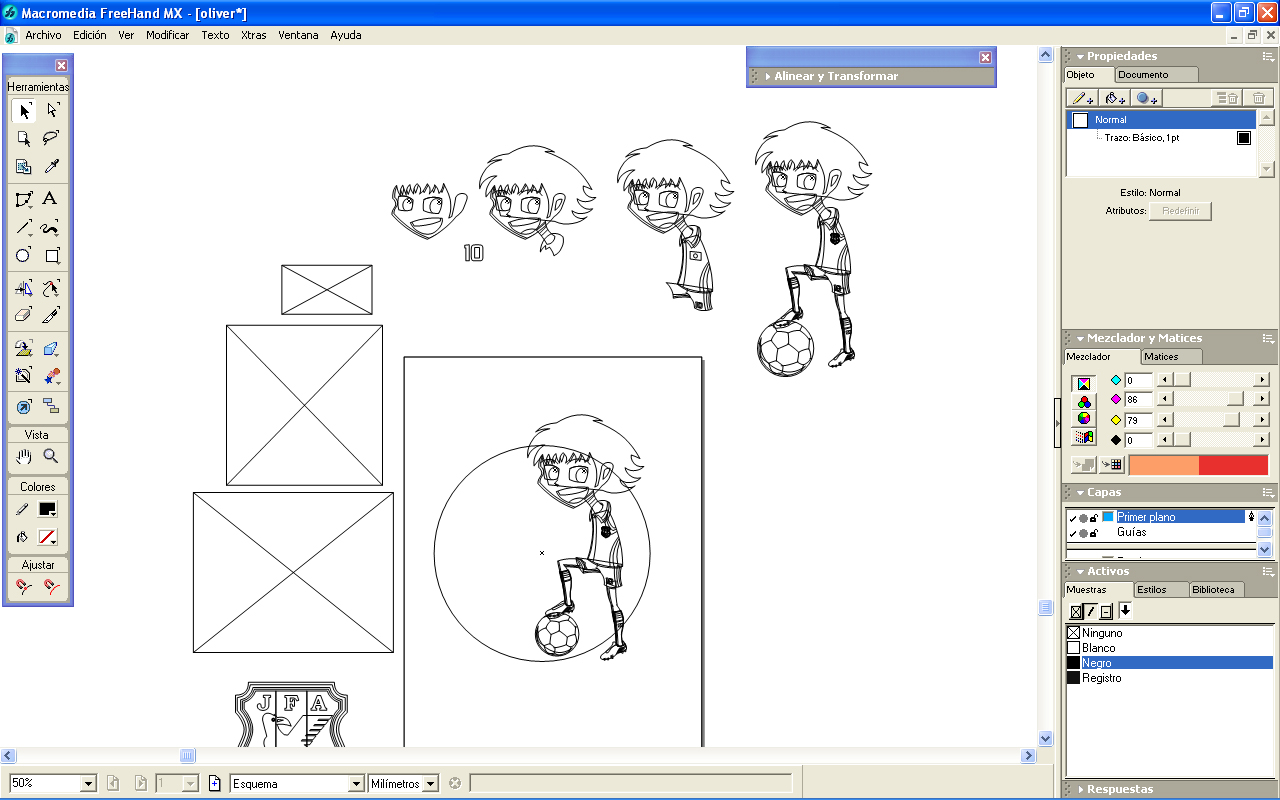1280x800 pixels.
Task: Click the yellow value field showing 79
Action: pyautogui.click(x=1138, y=420)
